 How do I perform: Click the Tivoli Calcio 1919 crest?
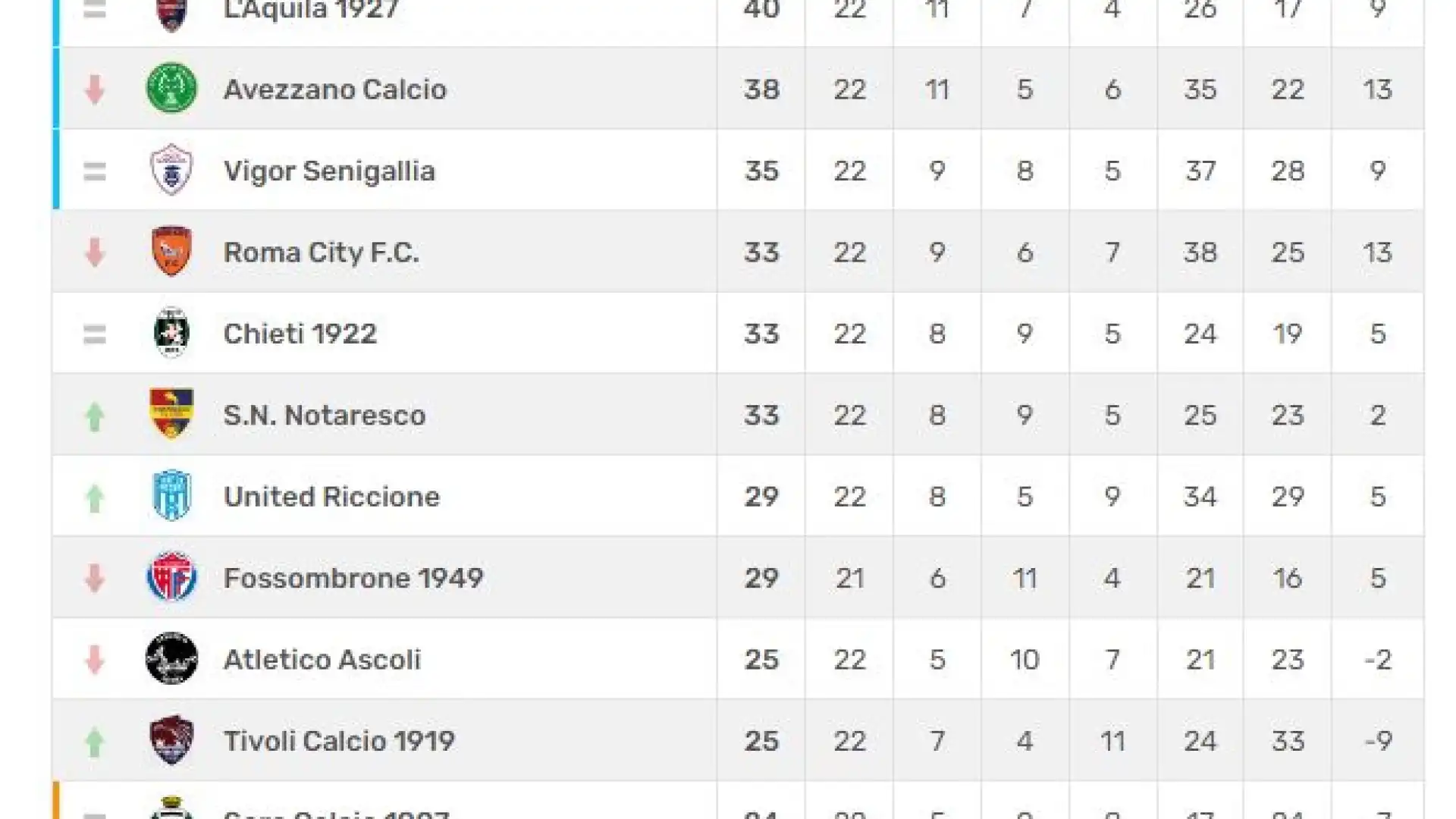point(171,740)
